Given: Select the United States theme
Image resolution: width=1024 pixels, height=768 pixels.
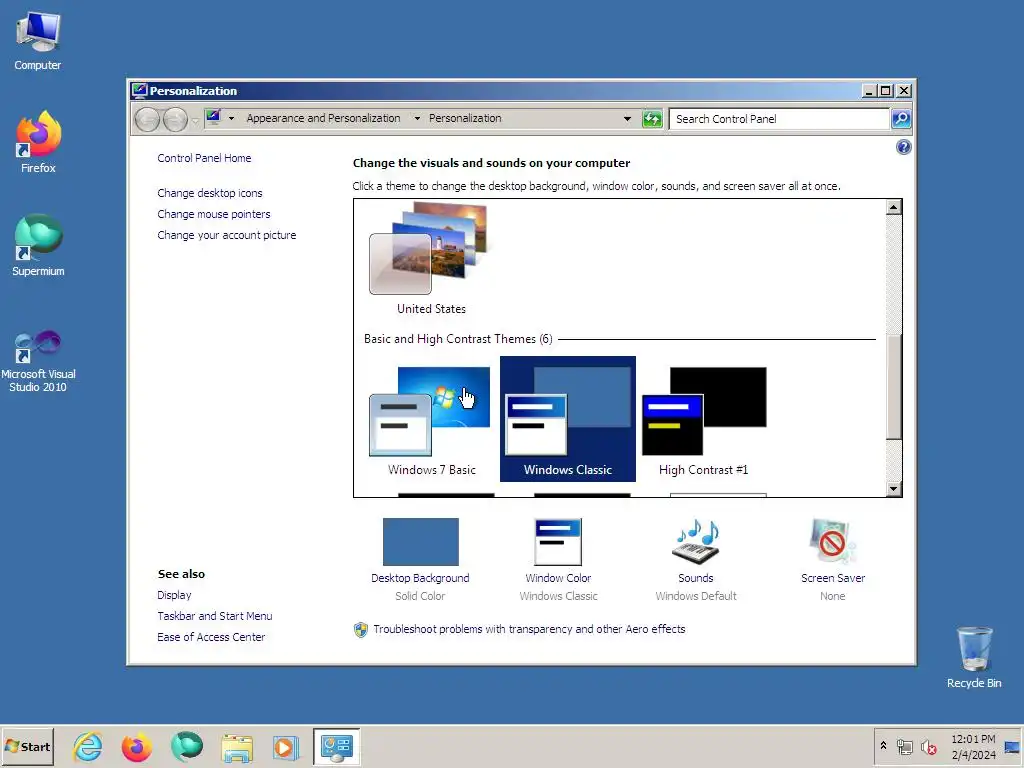Looking at the screenshot, I should click(x=431, y=259).
